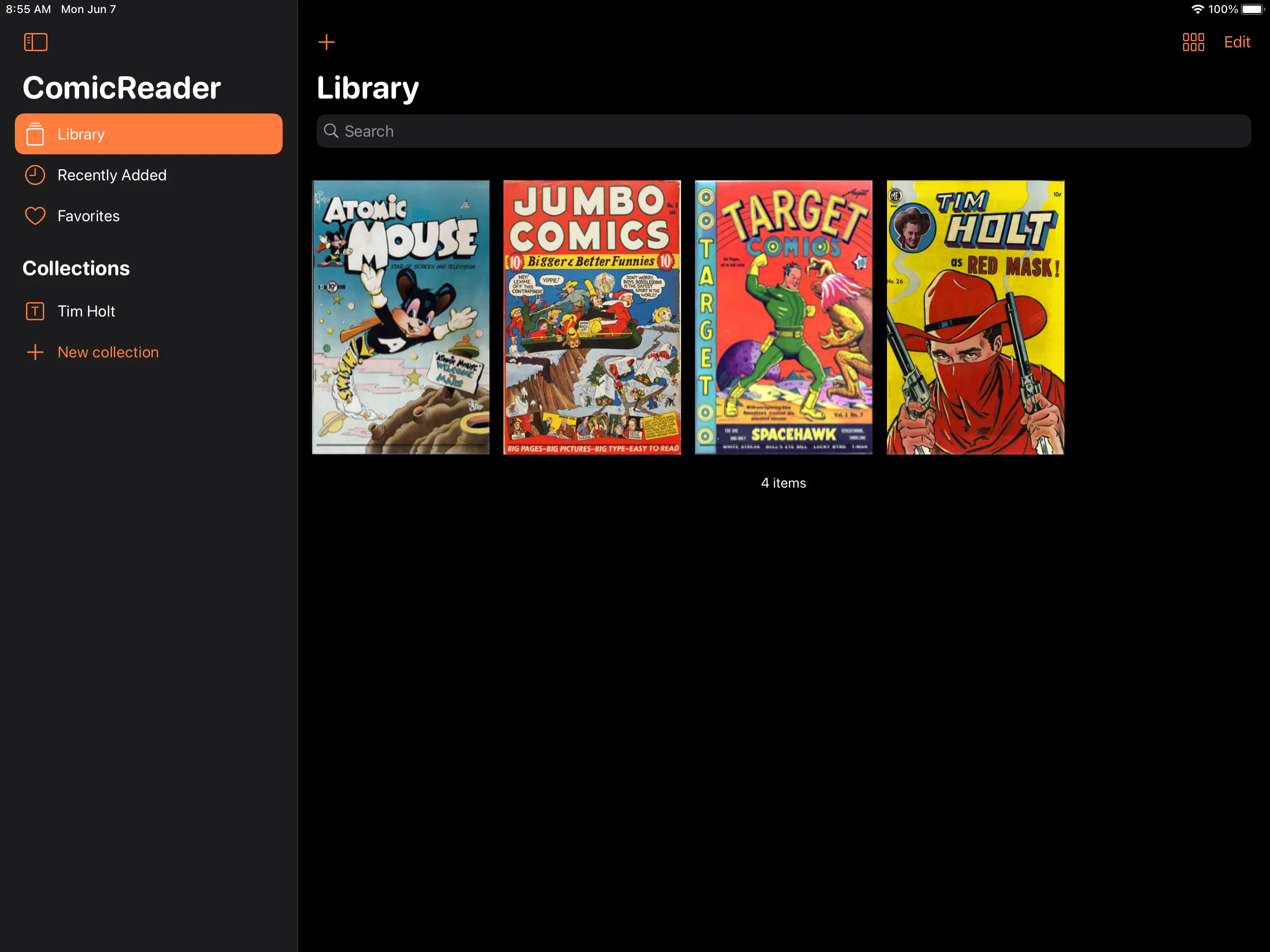Viewport: 1270px width, 952px height.
Task: Toggle the sidebar visibility icon
Action: point(36,42)
